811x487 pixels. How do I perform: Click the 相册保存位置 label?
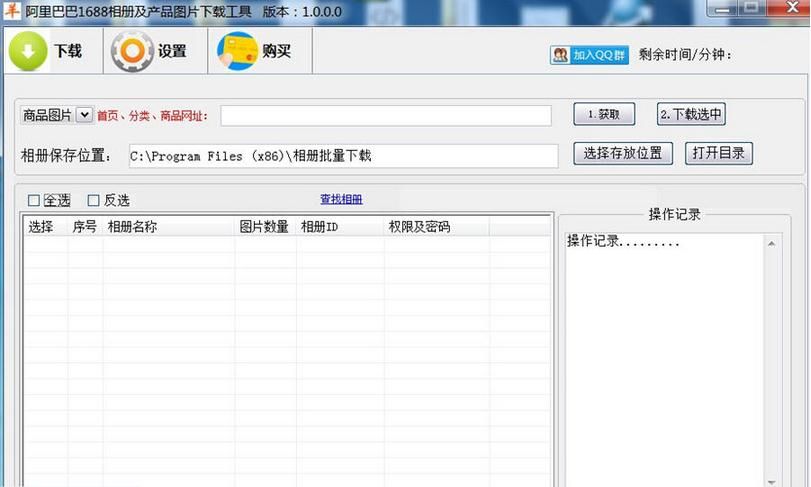[66, 156]
